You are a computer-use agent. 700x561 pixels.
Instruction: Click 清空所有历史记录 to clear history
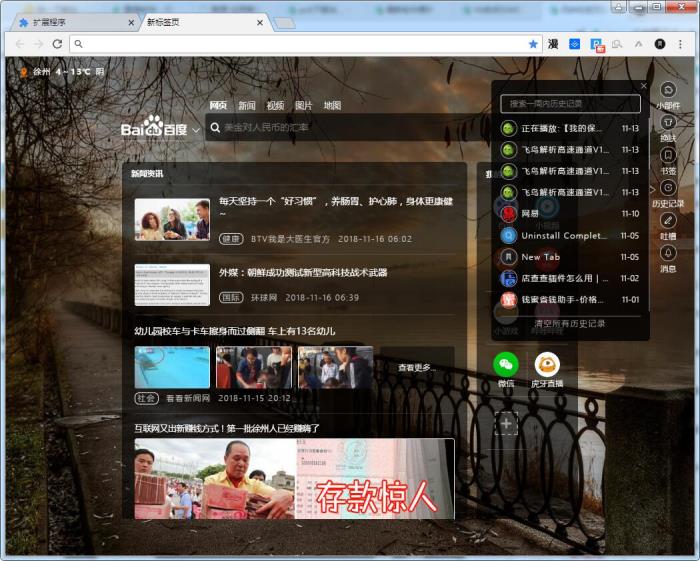pyautogui.click(x=570, y=324)
